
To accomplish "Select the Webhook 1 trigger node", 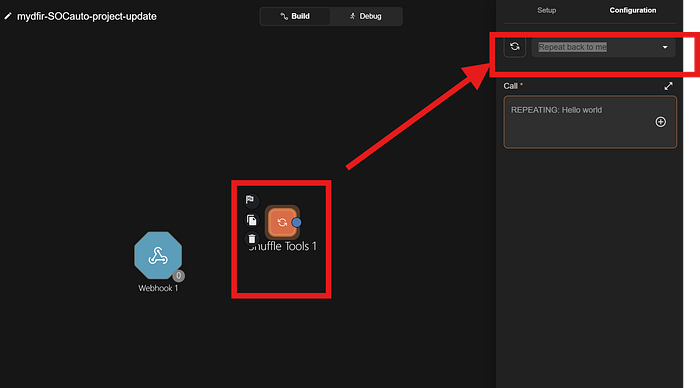I will 158,255.
